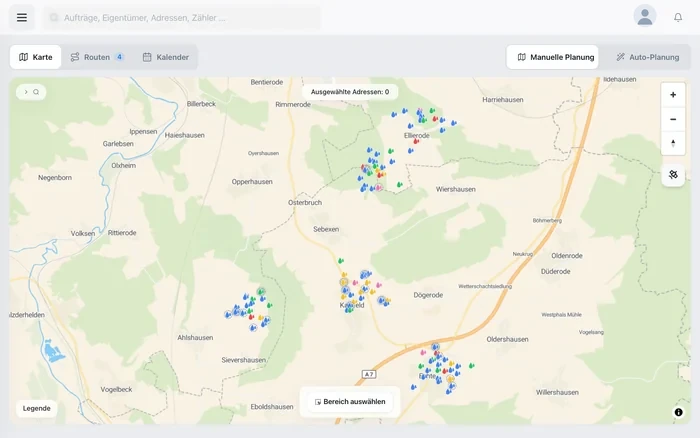Screen dimensions: 700x438
Task: Click the Harriehausen place label
Action: [503, 100]
